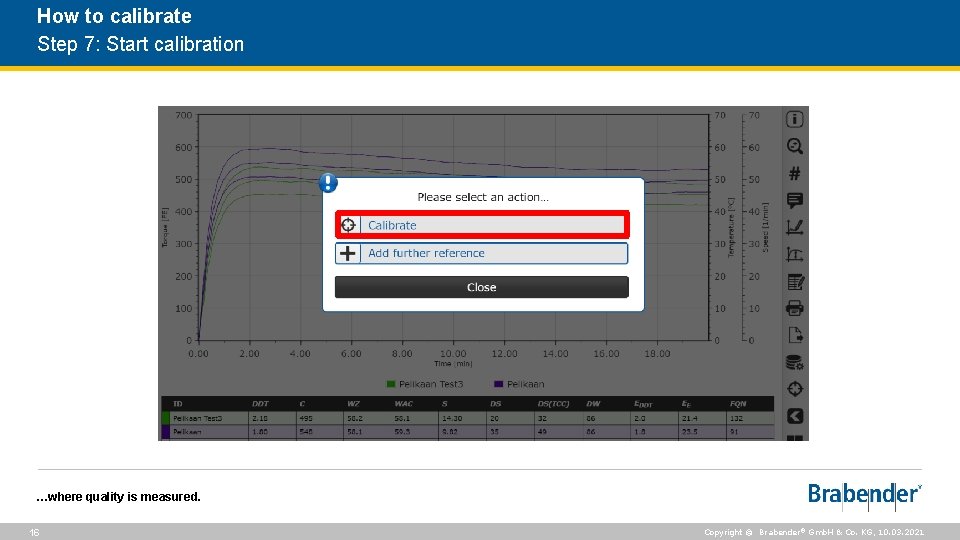Image resolution: width=960 pixels, height=540 pixels.
Task: Click purple Pelikaan legend swatch
Action: click(x=498, y=384)
